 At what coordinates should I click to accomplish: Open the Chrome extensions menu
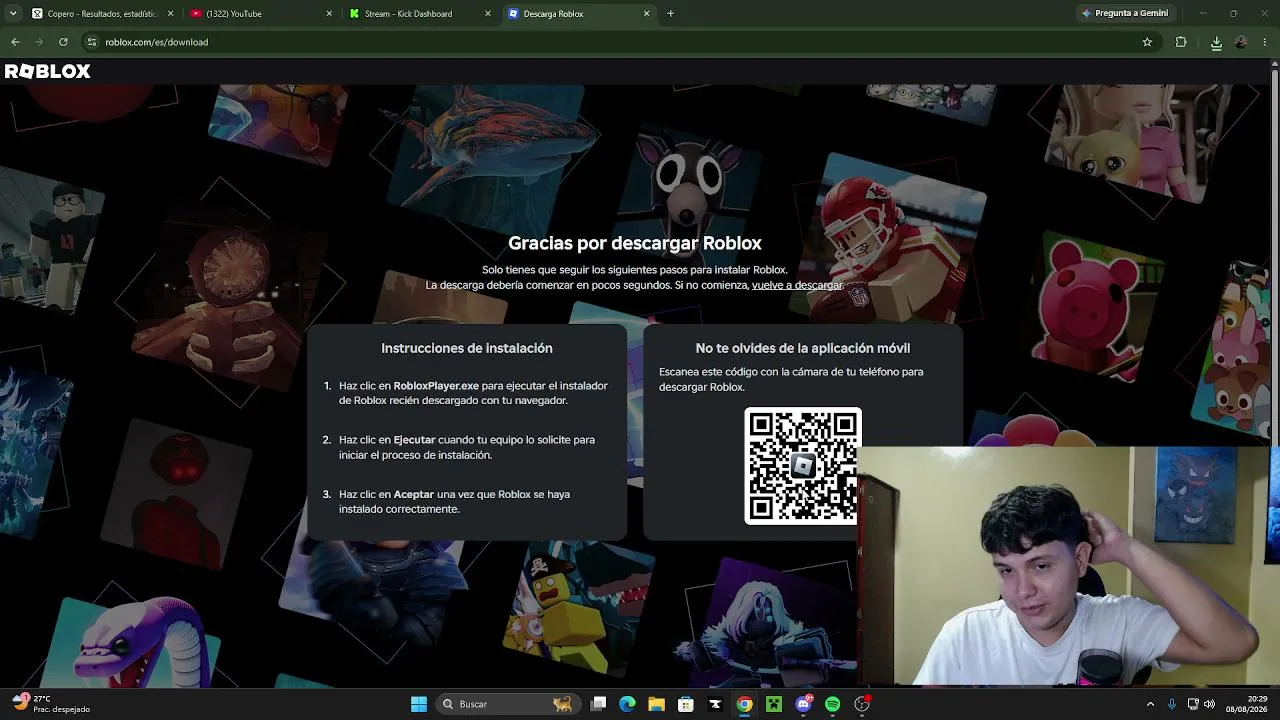click(1181, 42)
